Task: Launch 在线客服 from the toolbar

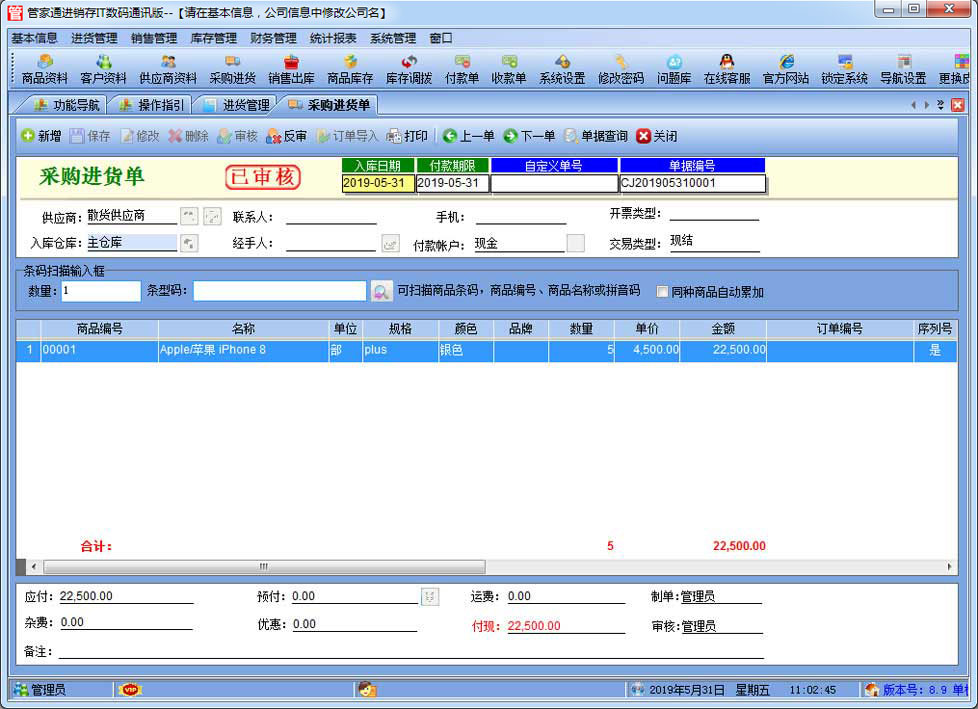Action: tap(727, 69)
